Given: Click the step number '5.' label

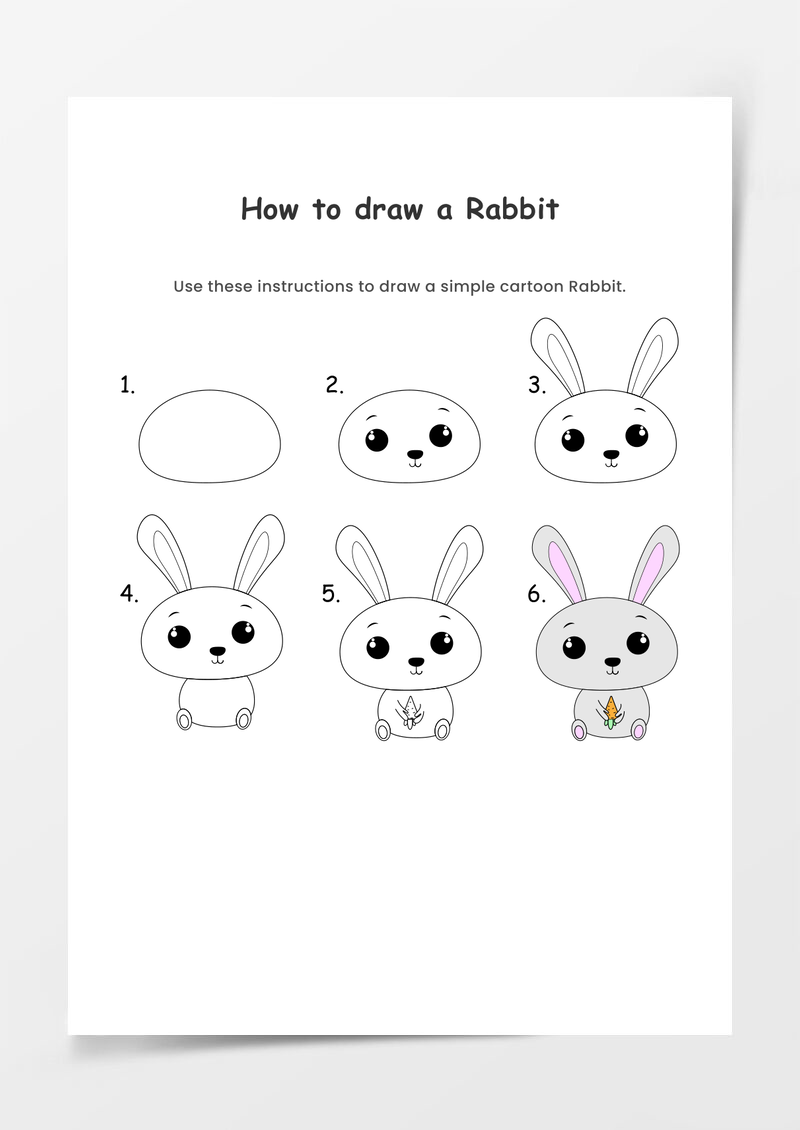Looking at the screenshot, I should (x=331, y=594).
